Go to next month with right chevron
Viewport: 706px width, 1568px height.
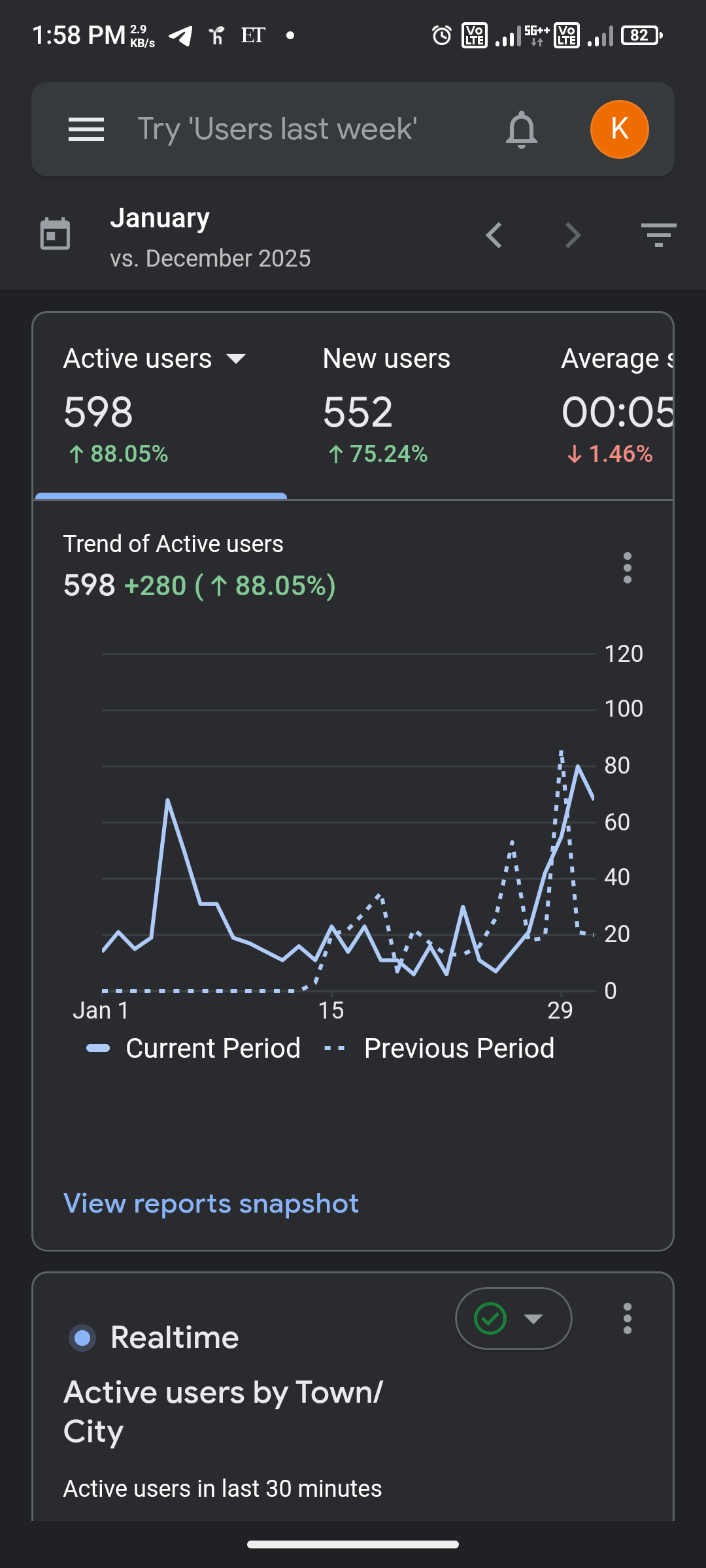(x=573, y=235)
